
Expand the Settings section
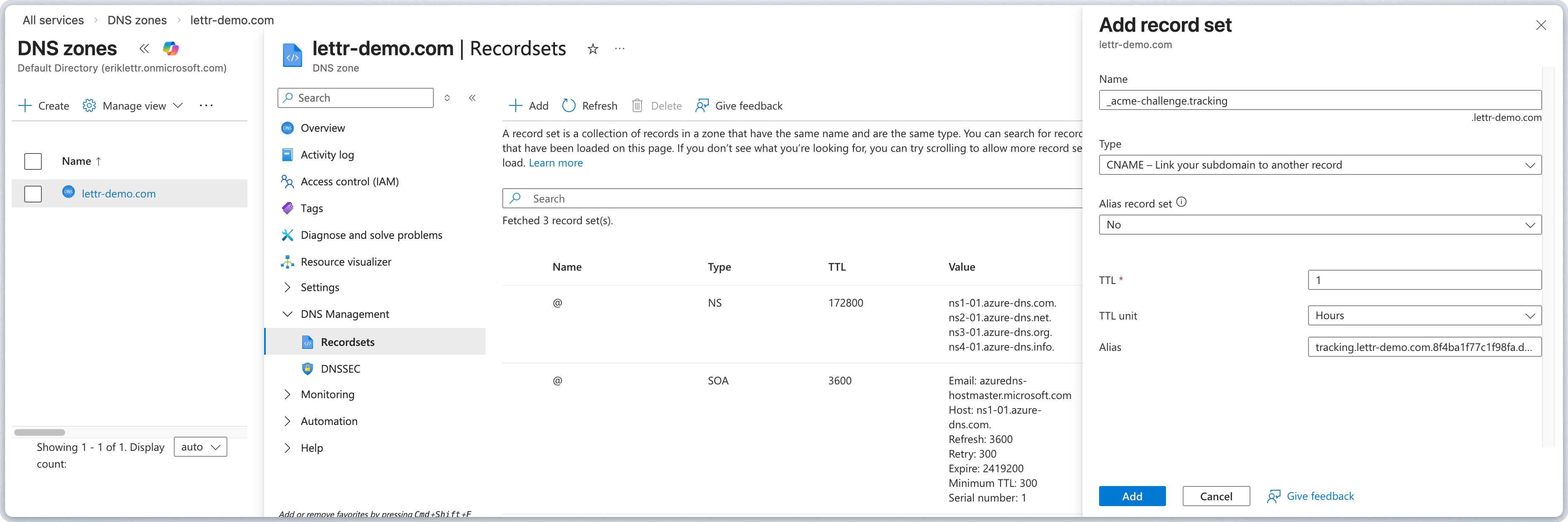pos(320,287)
